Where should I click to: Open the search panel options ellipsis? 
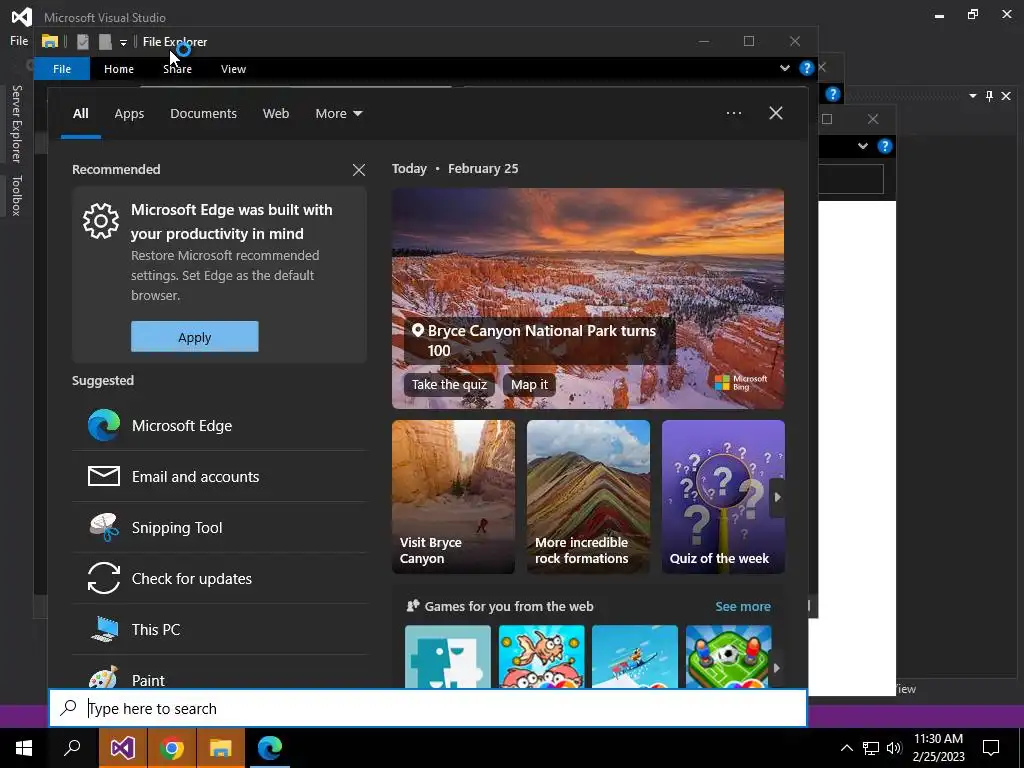point(733,113)
